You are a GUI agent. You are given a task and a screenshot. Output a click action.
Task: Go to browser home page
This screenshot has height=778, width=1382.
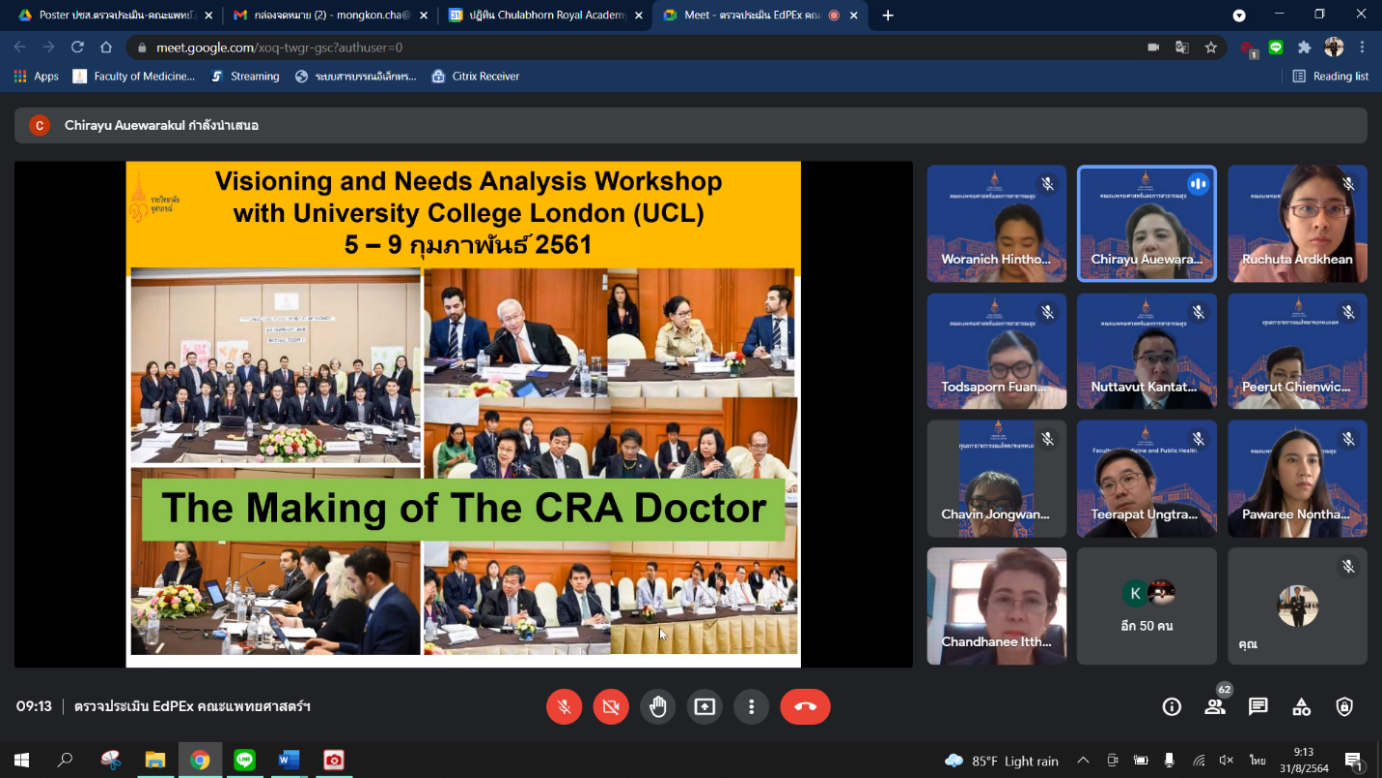[x=106, y=47]
